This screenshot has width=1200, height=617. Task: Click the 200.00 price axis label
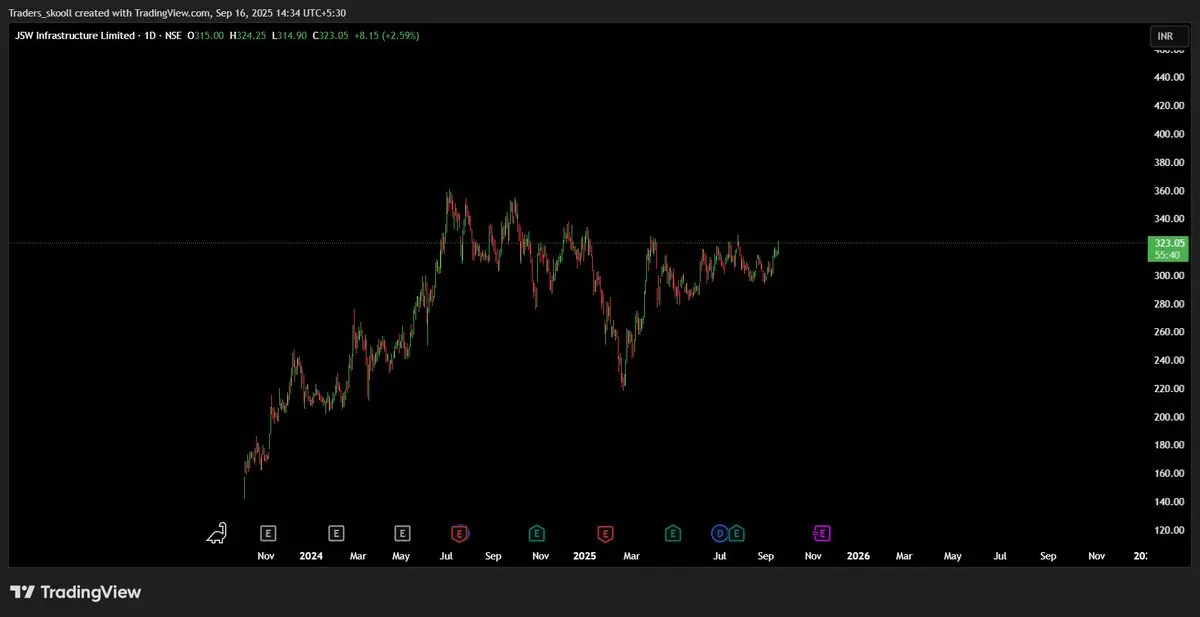click(1169, 417)
